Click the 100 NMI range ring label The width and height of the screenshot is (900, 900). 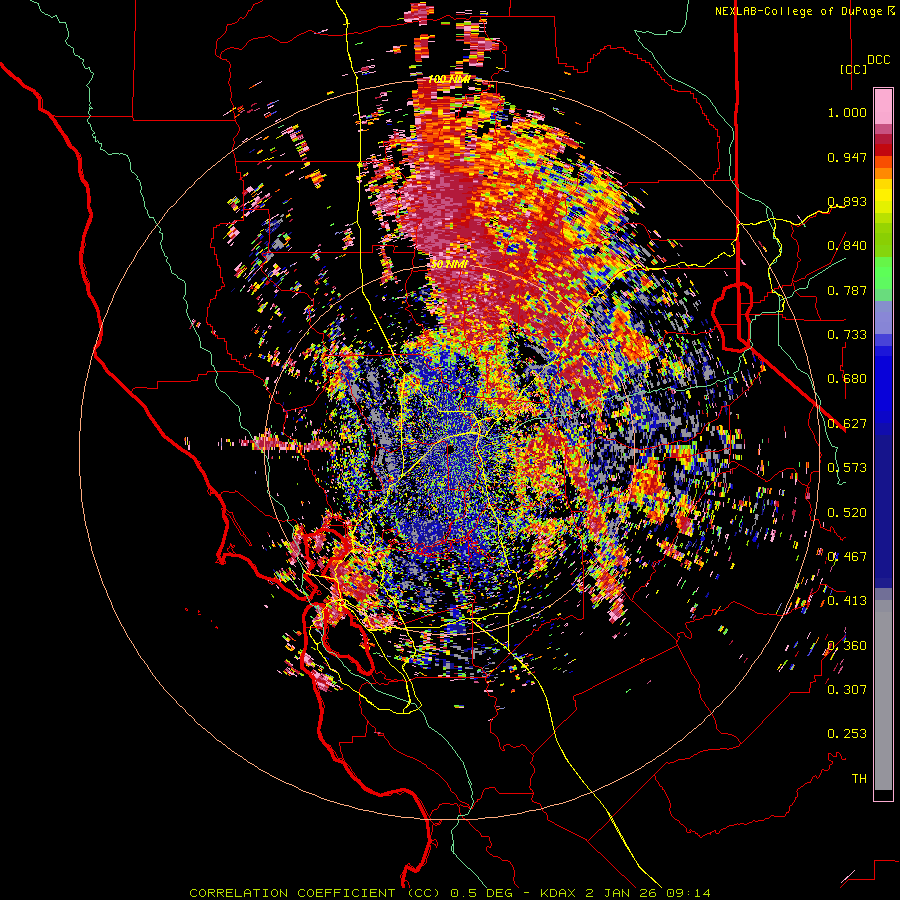tap(449, 79)
